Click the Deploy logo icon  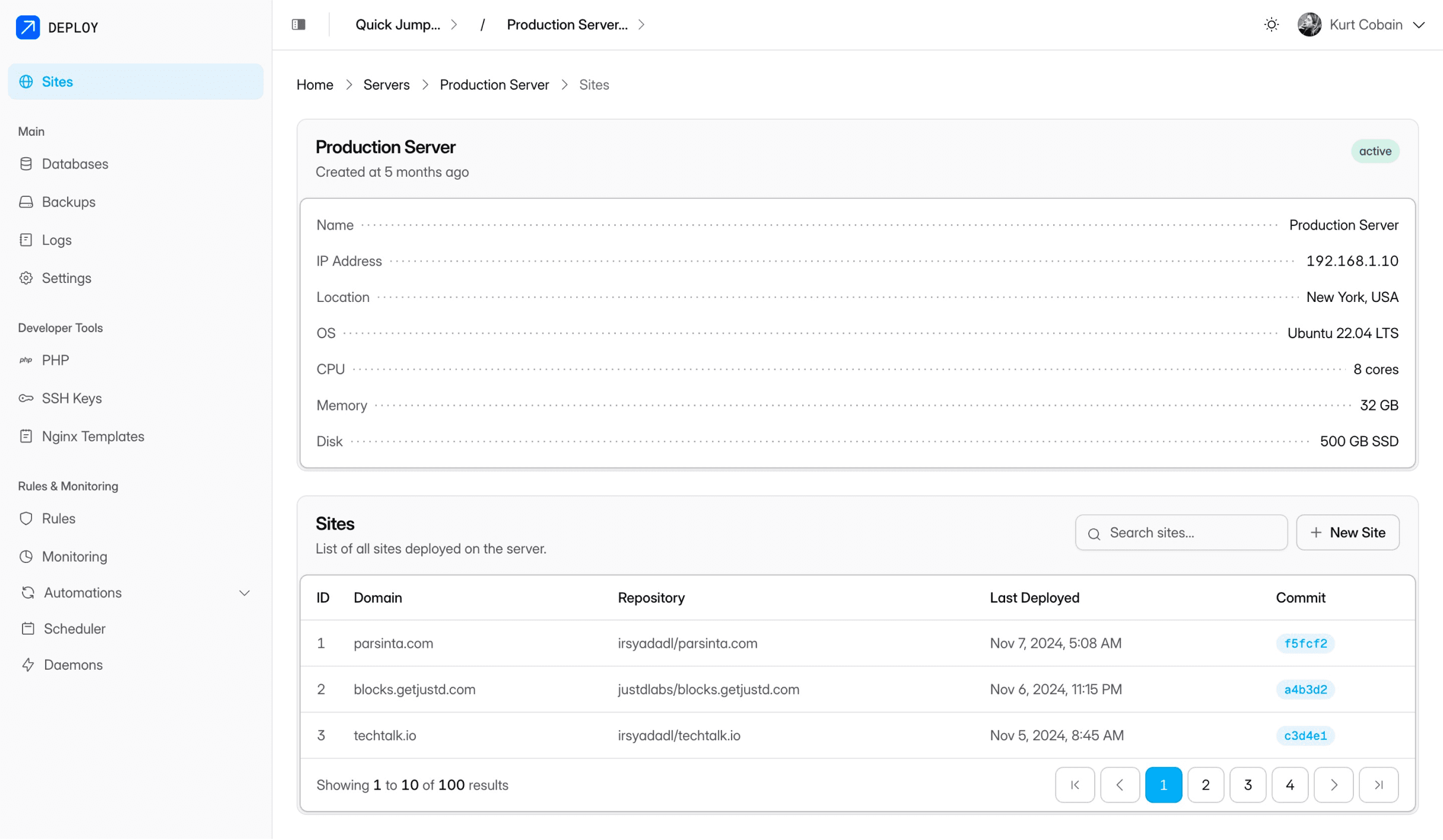27,27
